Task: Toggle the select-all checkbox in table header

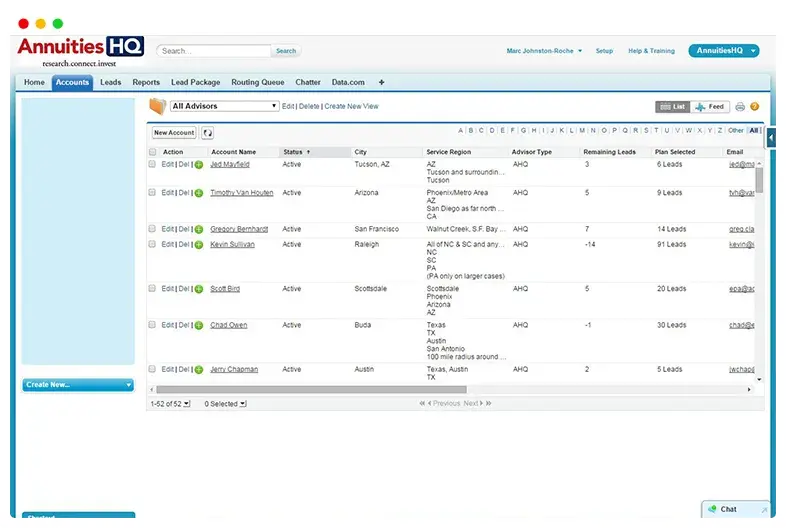Action: [x=152, y=152]
